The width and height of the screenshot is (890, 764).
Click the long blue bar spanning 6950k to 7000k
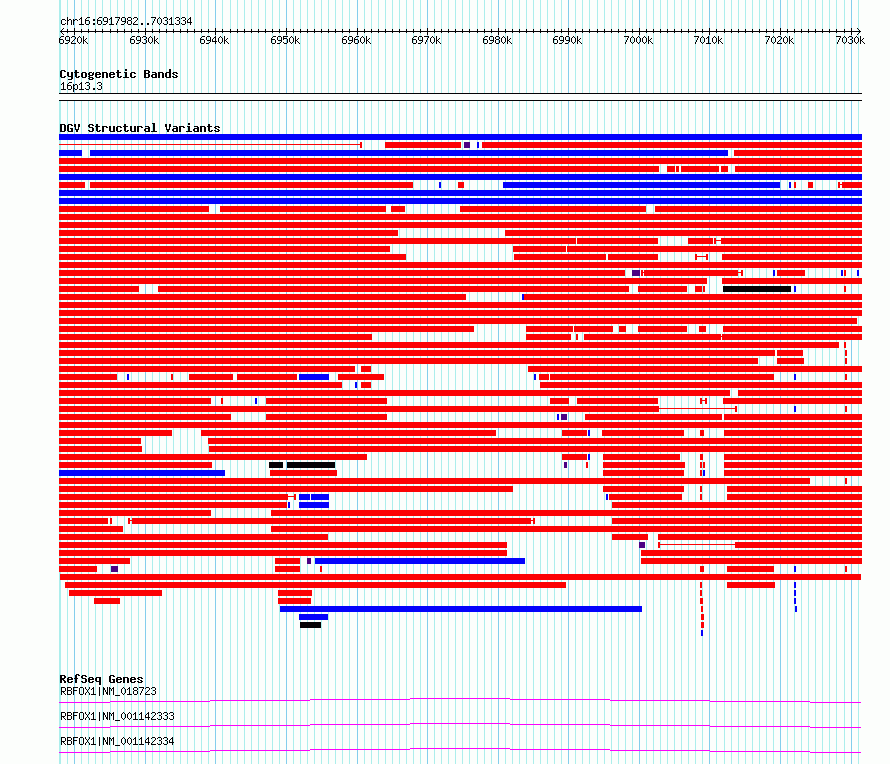coord(461,609)
